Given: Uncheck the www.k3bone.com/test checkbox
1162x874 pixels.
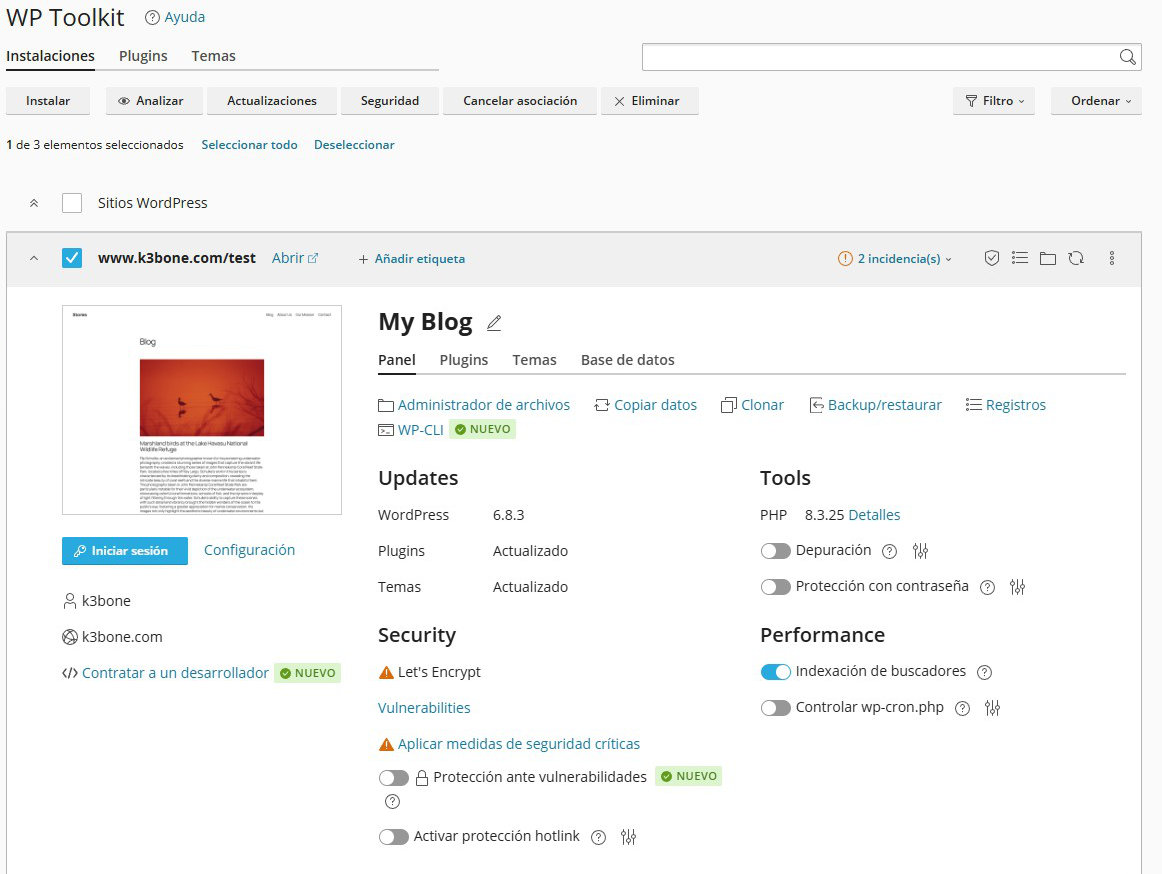Looking at the screenshot, I should [72, 258].
